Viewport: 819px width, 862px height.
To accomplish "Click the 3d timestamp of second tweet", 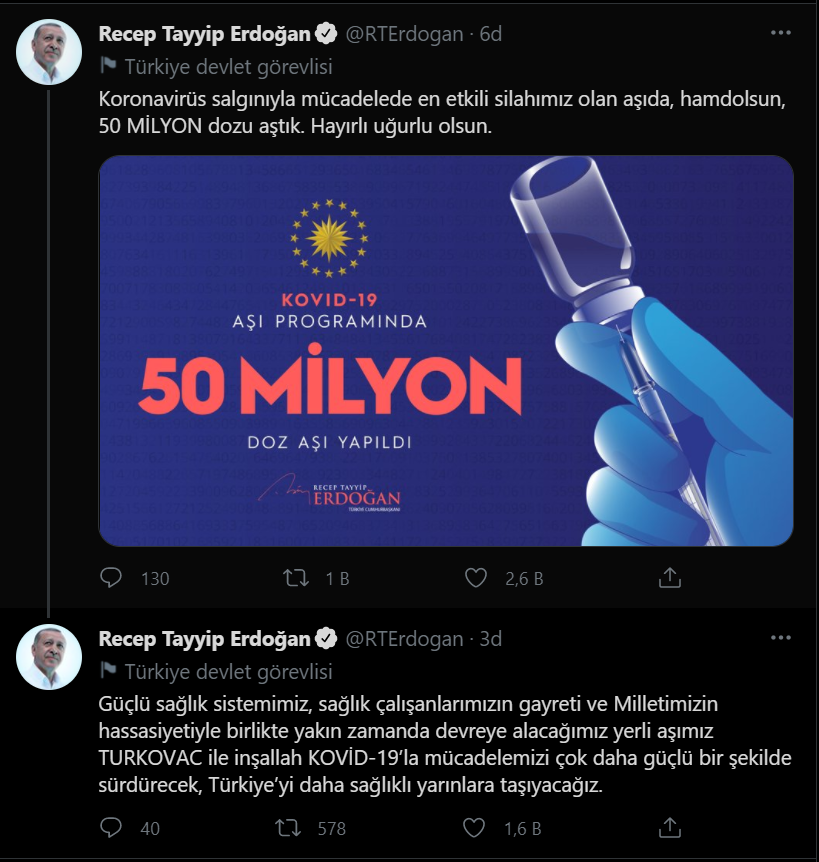I will click(x=490, y=639).
